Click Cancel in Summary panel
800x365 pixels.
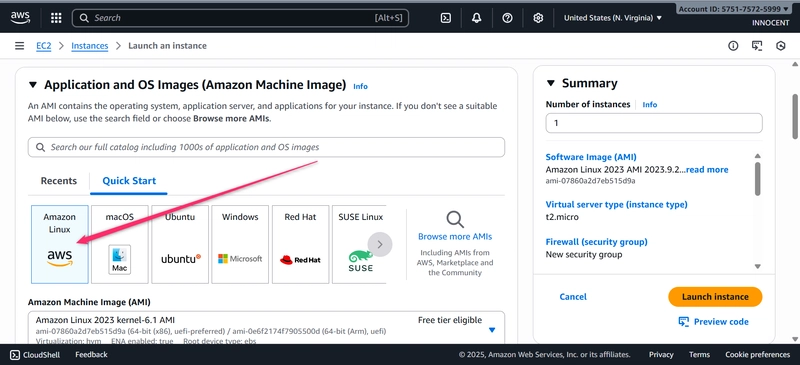point(573,297)
